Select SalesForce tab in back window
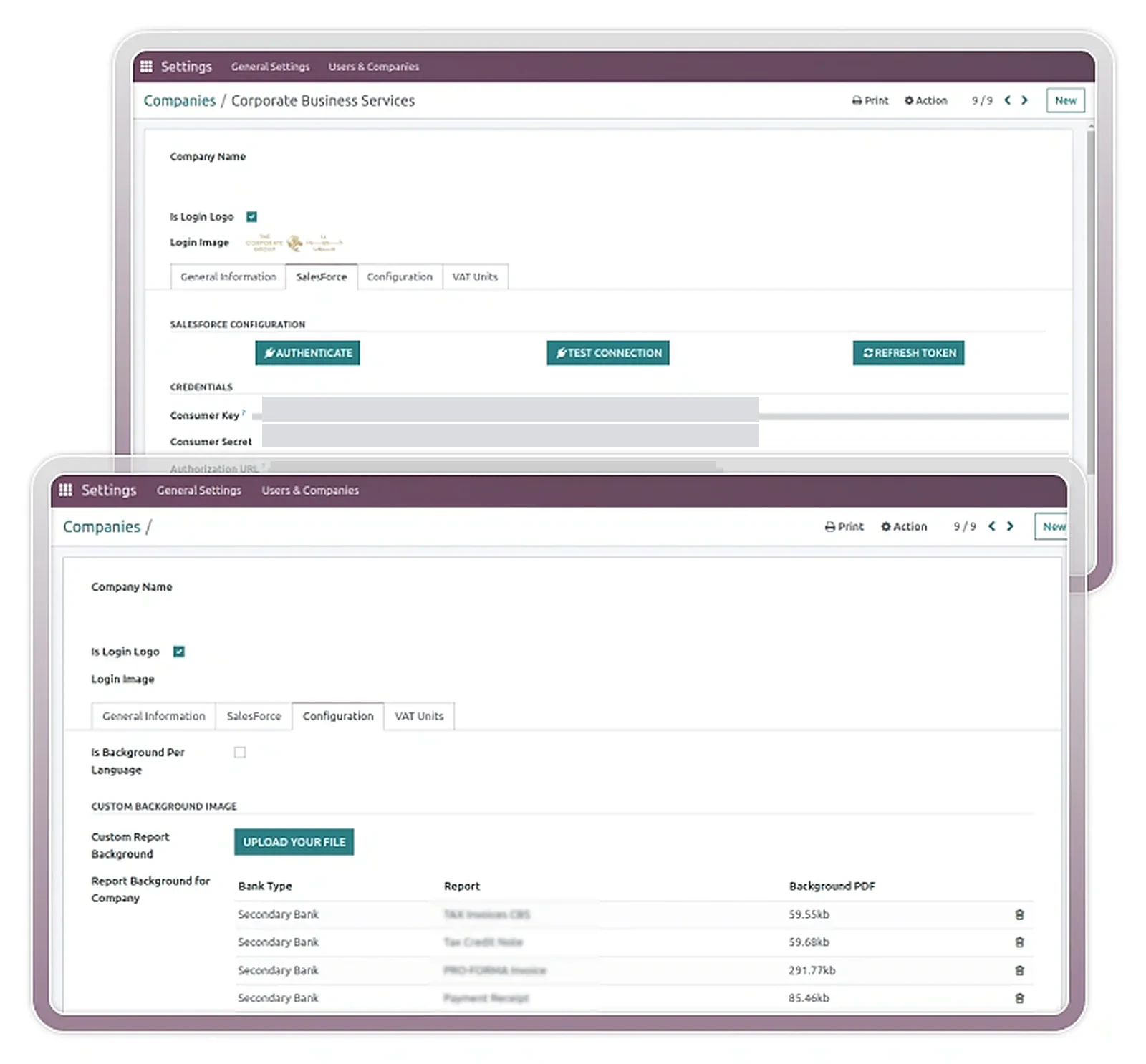Screen dimensions: 1146x1064 click(322, 277)
